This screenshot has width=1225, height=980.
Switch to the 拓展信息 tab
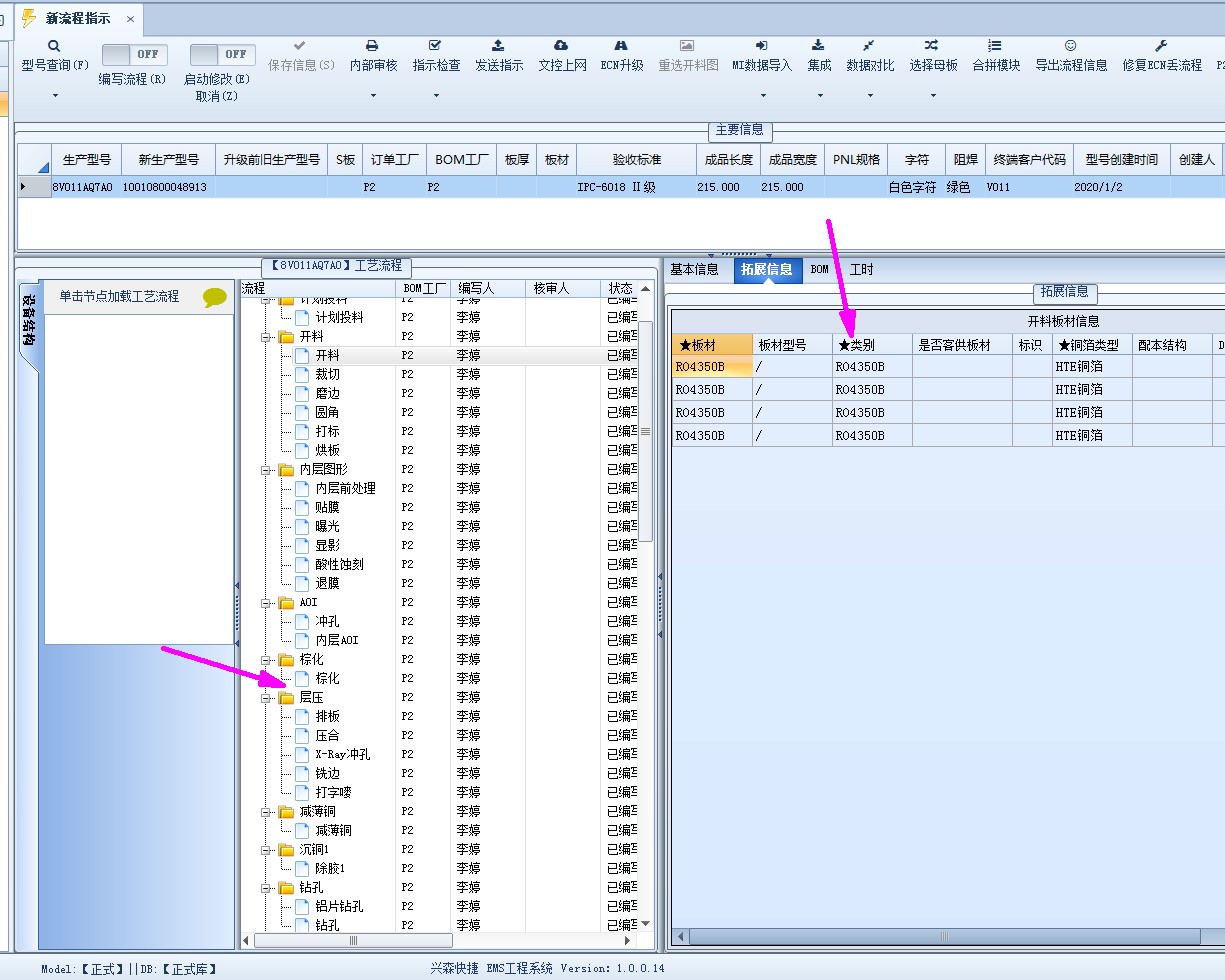coord(767,270)
